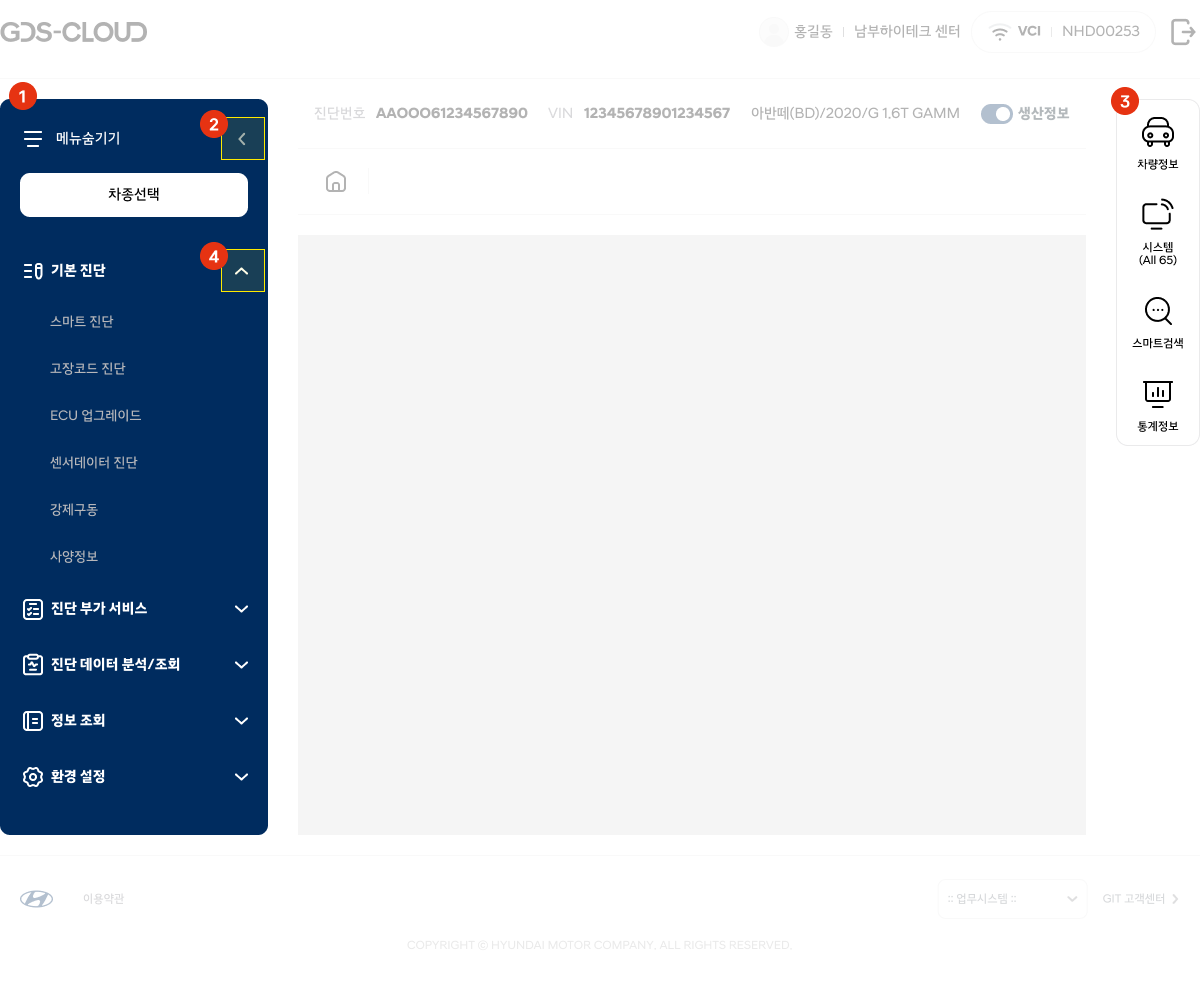Click the 정보 조회 document icon
The width and height of the screenshot is (1200, 992).
point(33,721)
